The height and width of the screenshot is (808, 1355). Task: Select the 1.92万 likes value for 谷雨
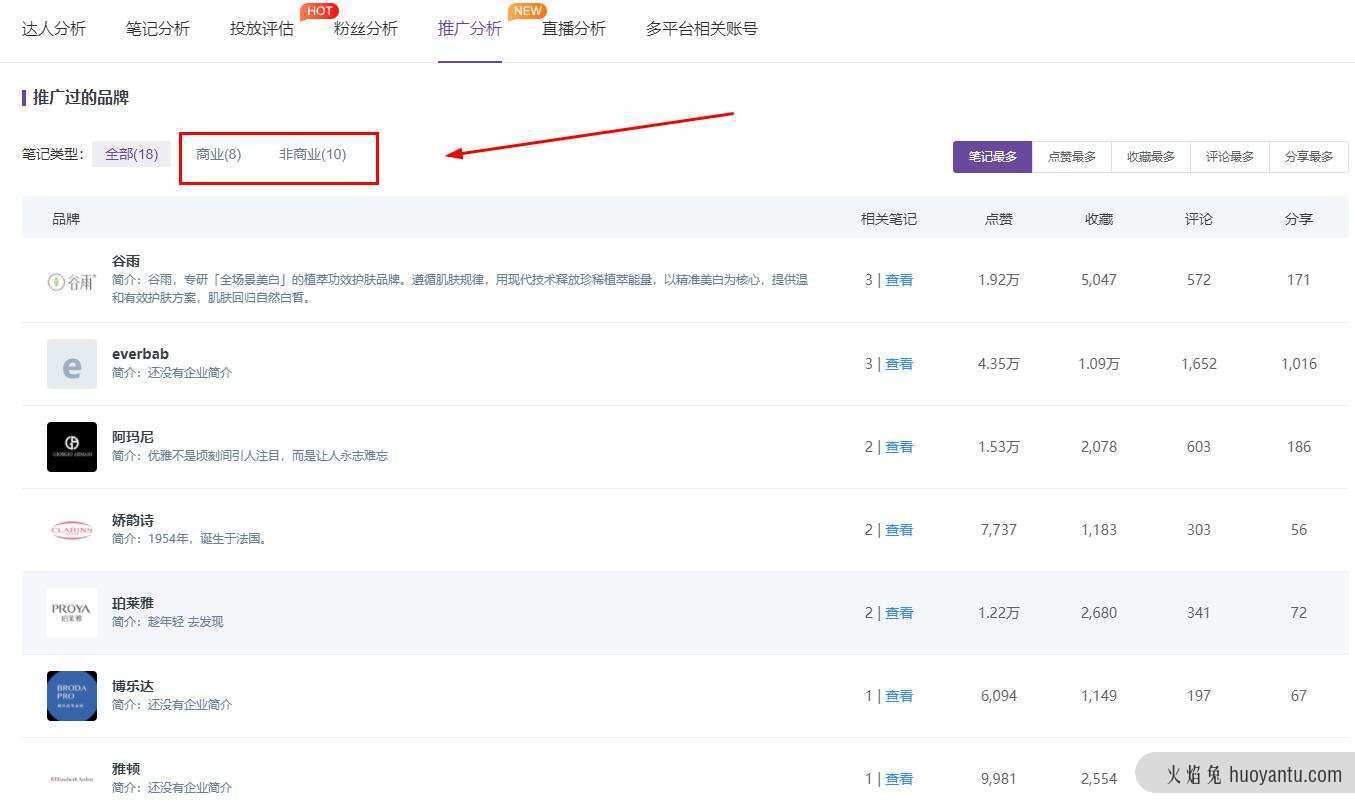point(999,280)
